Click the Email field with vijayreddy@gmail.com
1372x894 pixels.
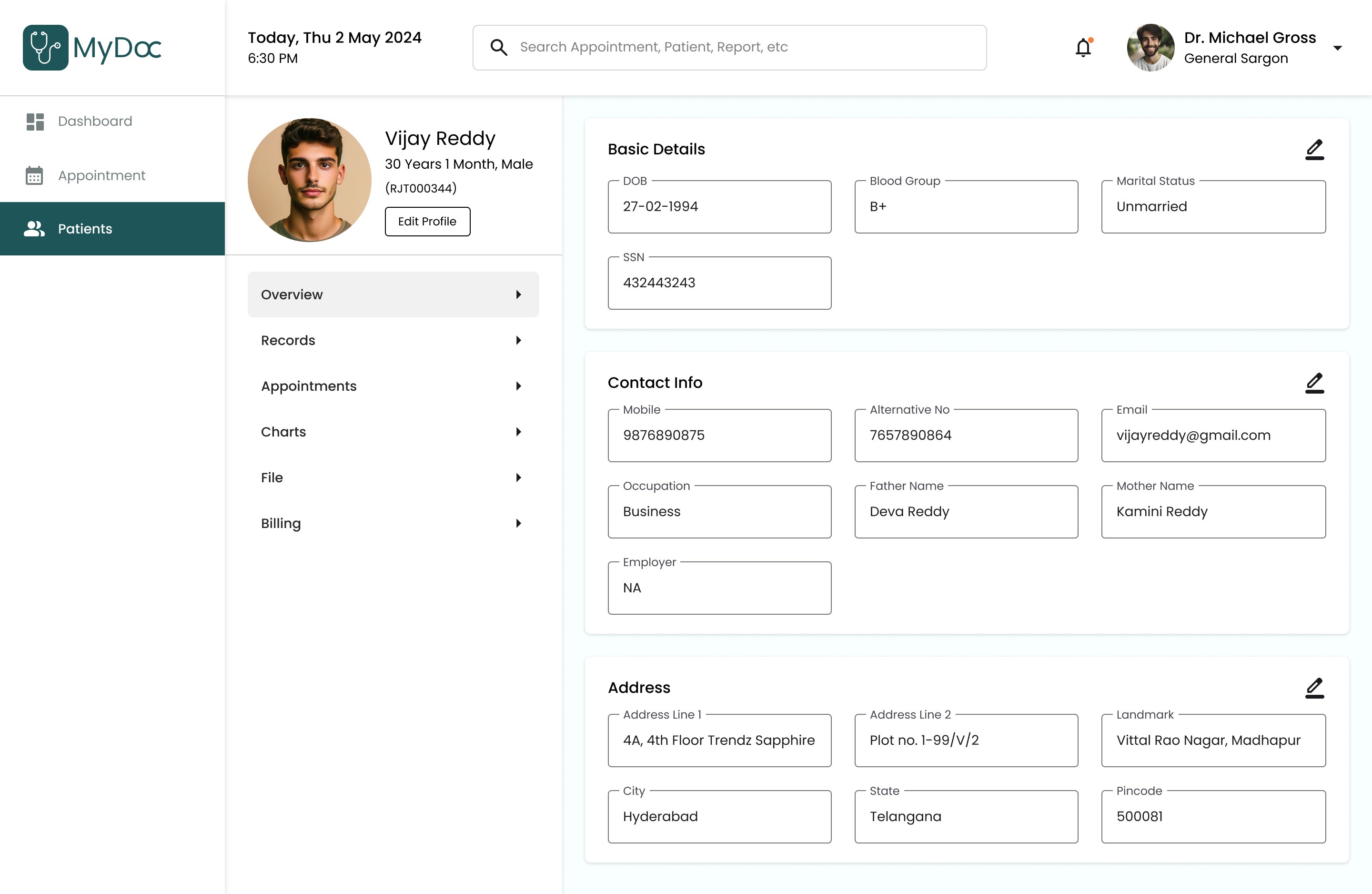coord(1213,436)
